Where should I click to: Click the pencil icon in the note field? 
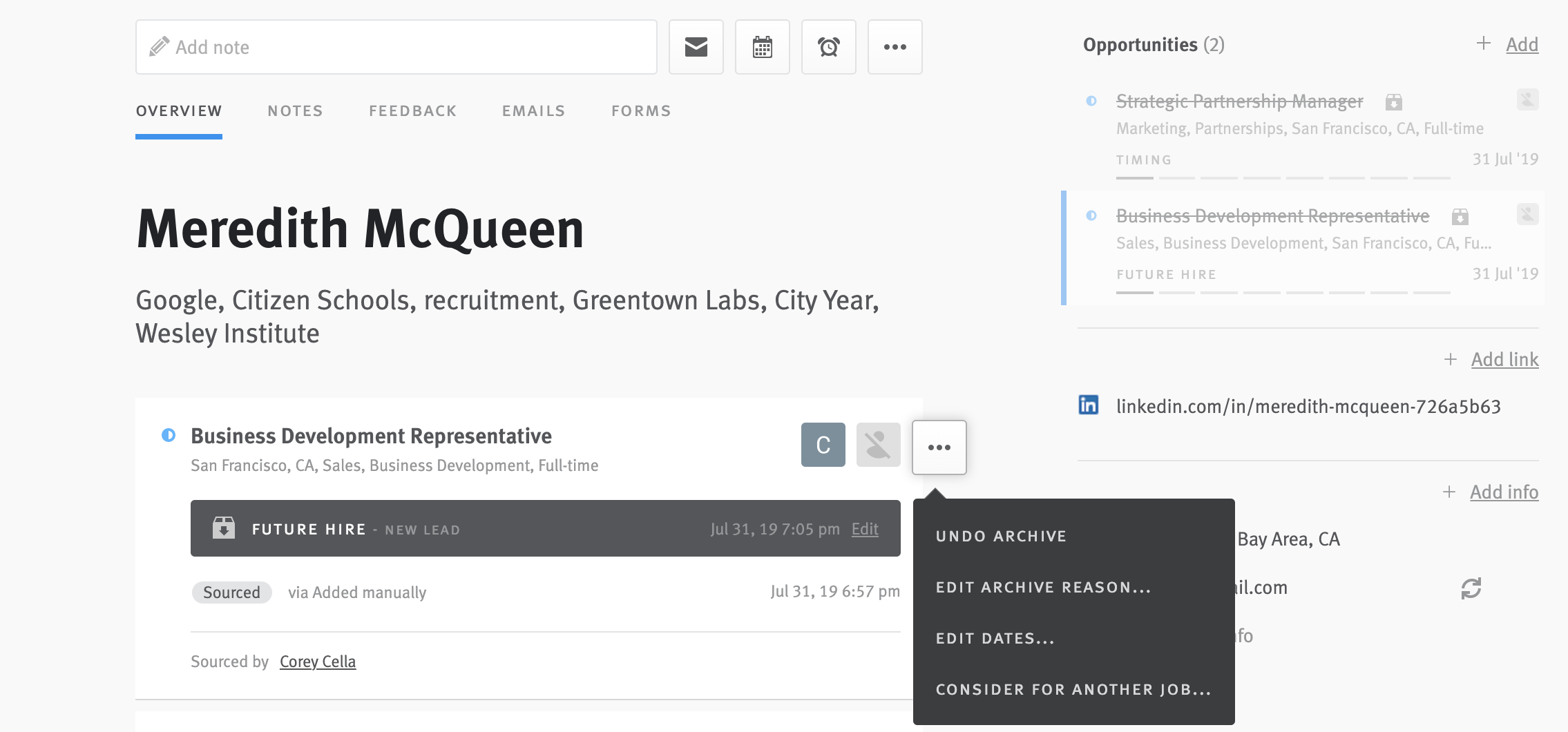(159, 46)
